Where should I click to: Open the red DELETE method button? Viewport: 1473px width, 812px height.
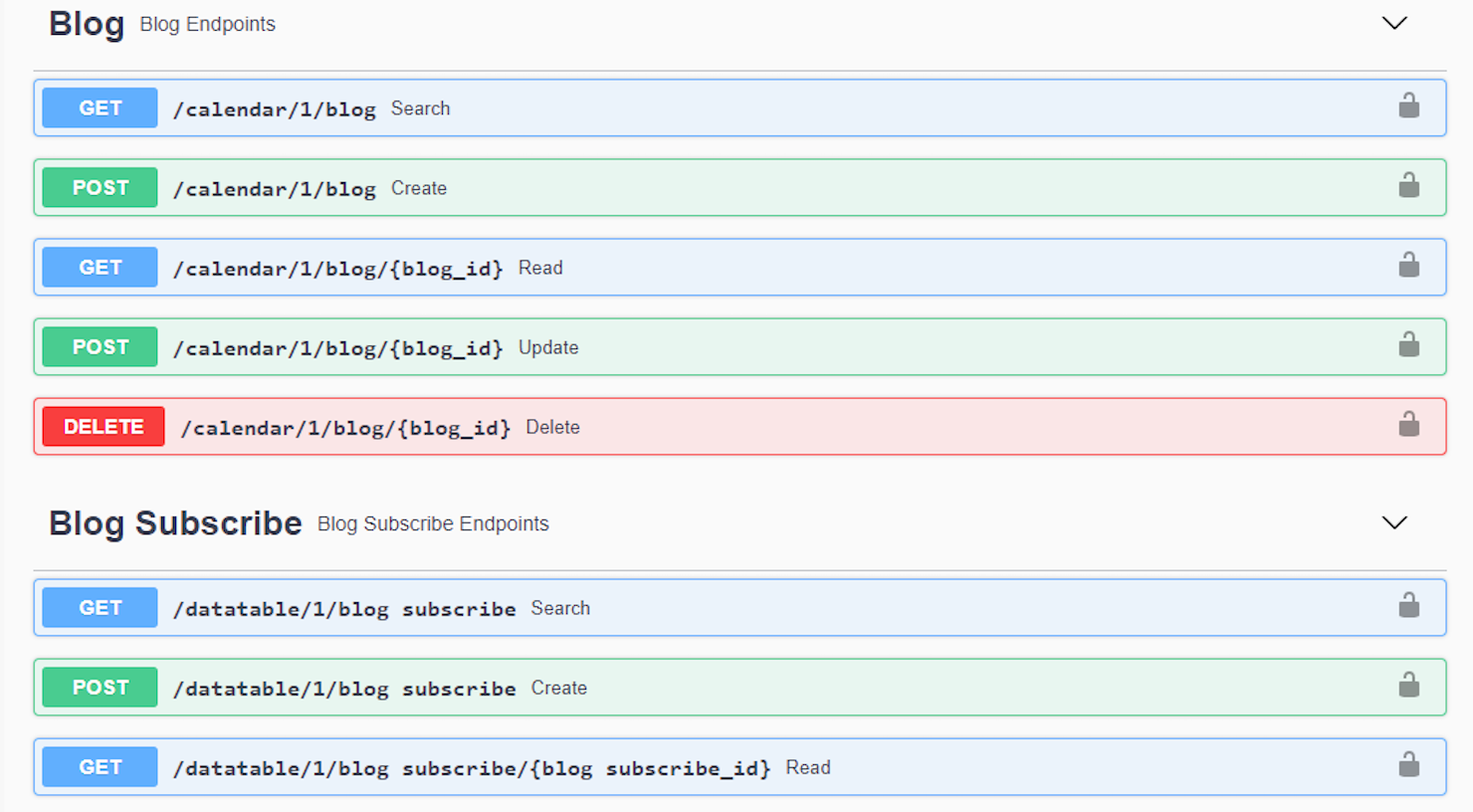coord(104,427)
